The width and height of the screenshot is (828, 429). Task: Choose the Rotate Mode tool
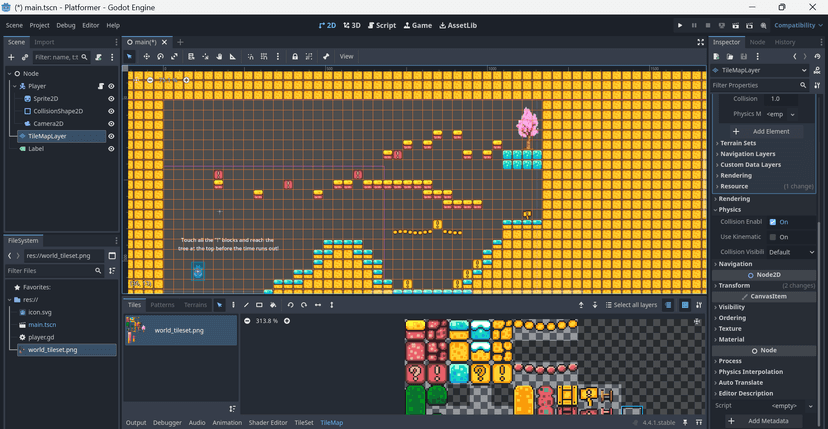click(x=160, y=56)
